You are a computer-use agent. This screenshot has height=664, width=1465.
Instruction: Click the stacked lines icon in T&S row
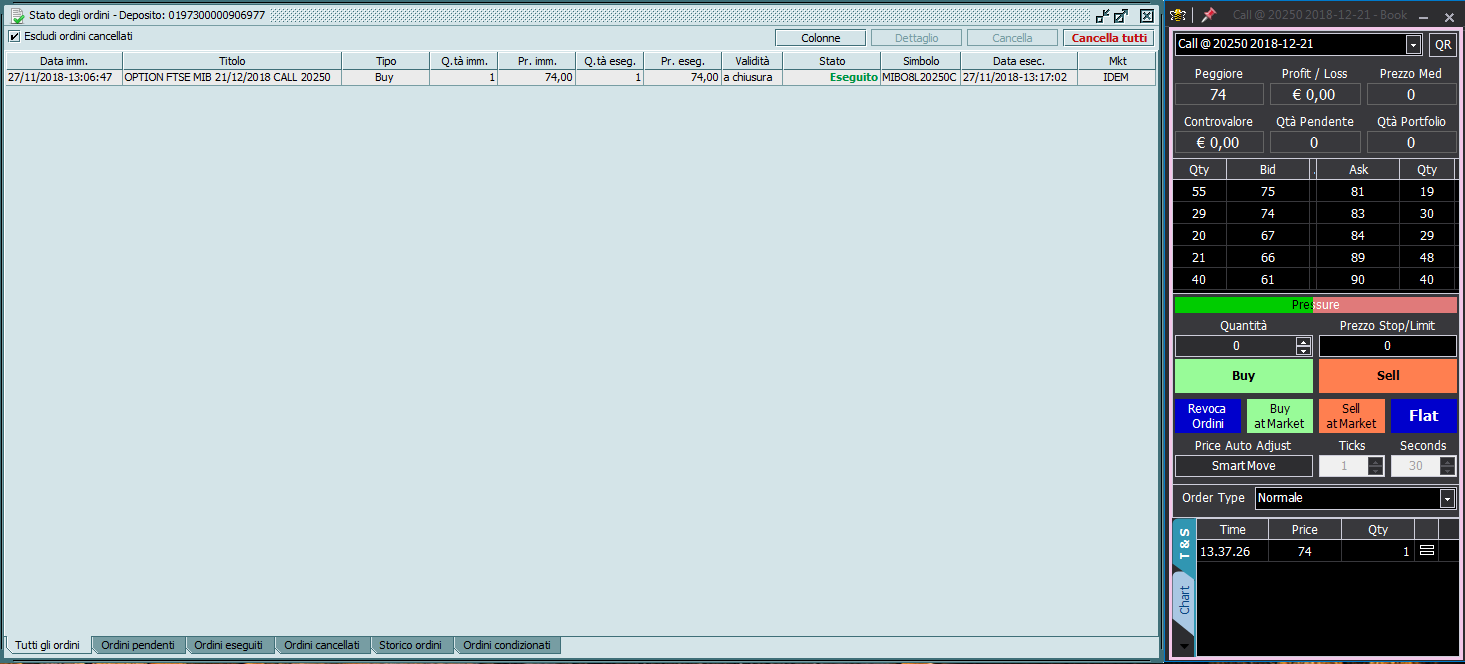[x=1427, y=550]
